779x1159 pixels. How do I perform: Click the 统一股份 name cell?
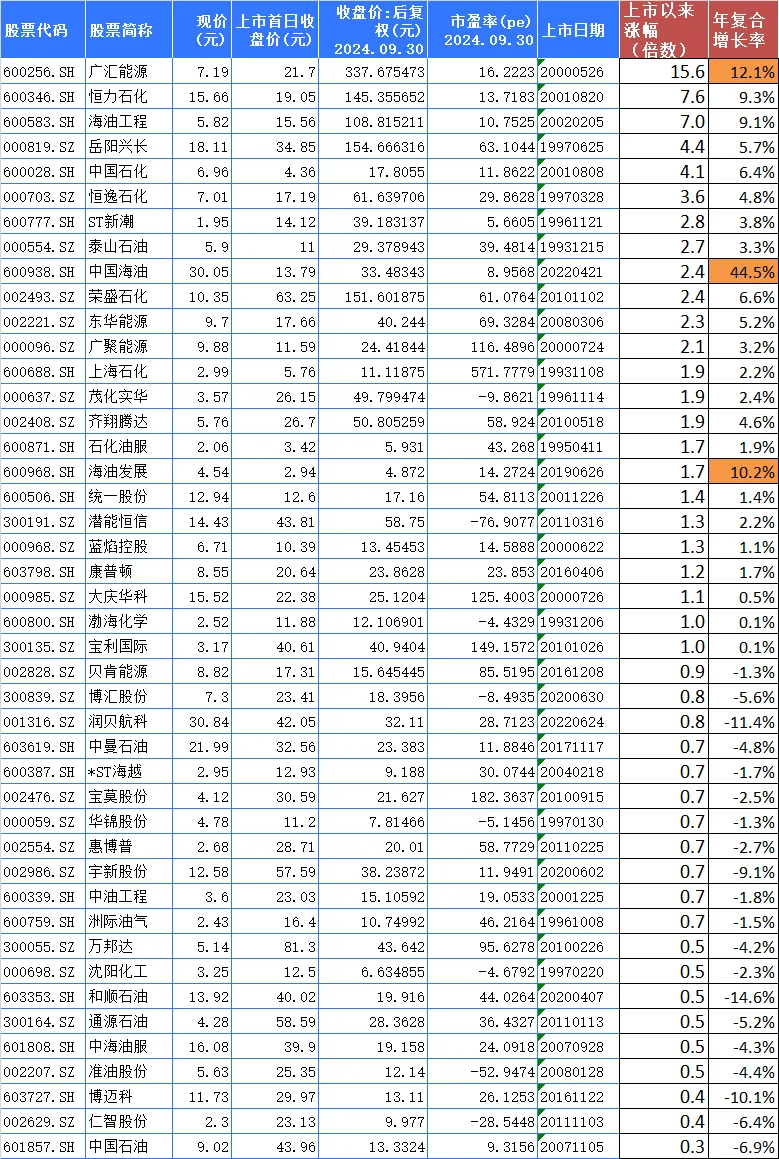tap(129, 497)
